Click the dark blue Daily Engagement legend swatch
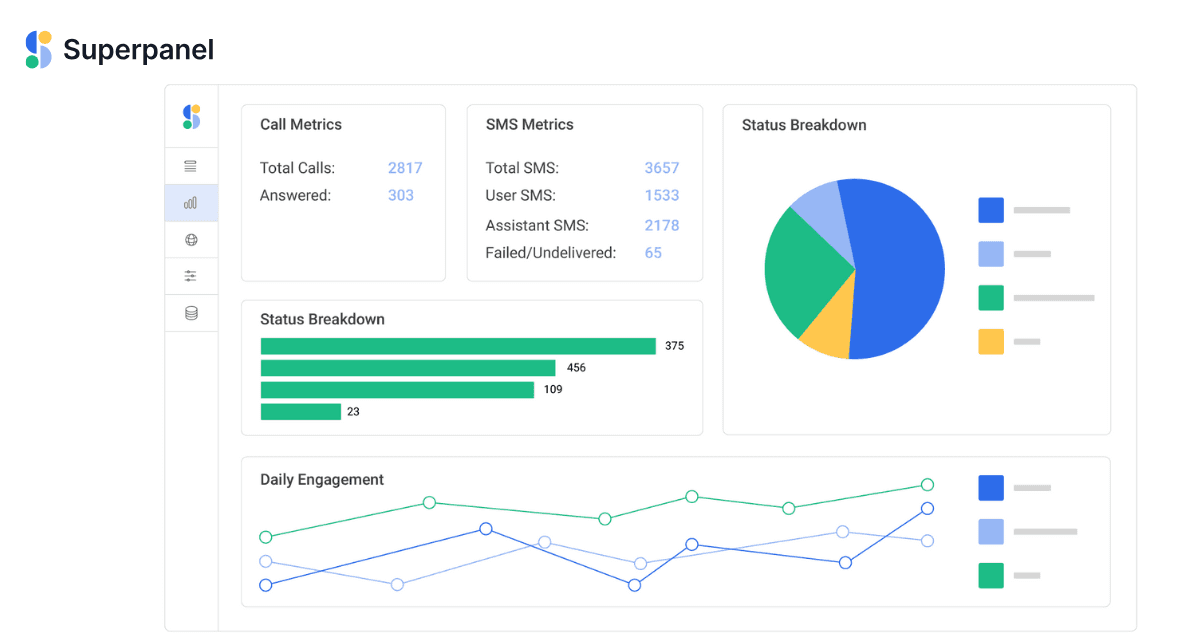The height and width of the screenshot is (644, 1200). 991,488
